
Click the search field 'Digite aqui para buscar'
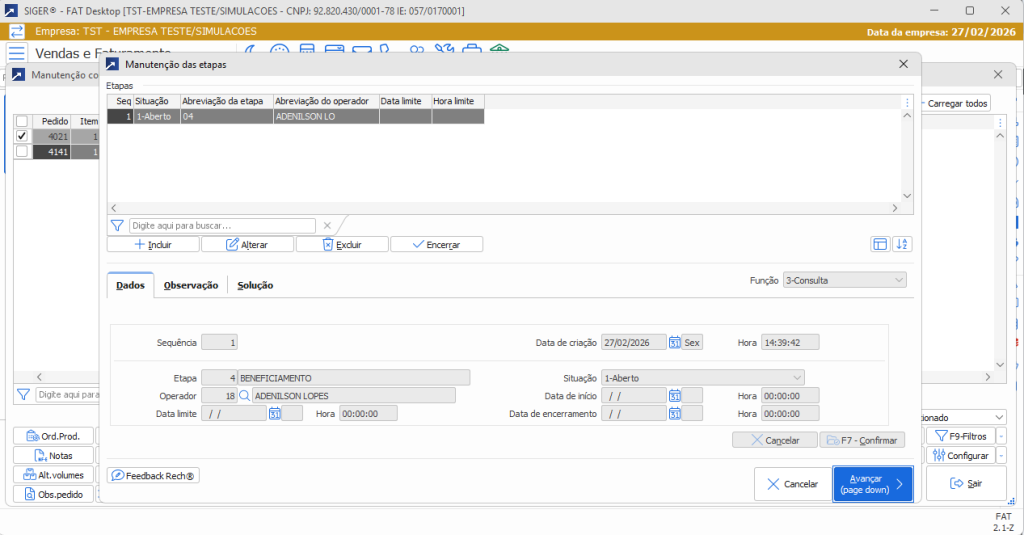click(x=222, y=226)
